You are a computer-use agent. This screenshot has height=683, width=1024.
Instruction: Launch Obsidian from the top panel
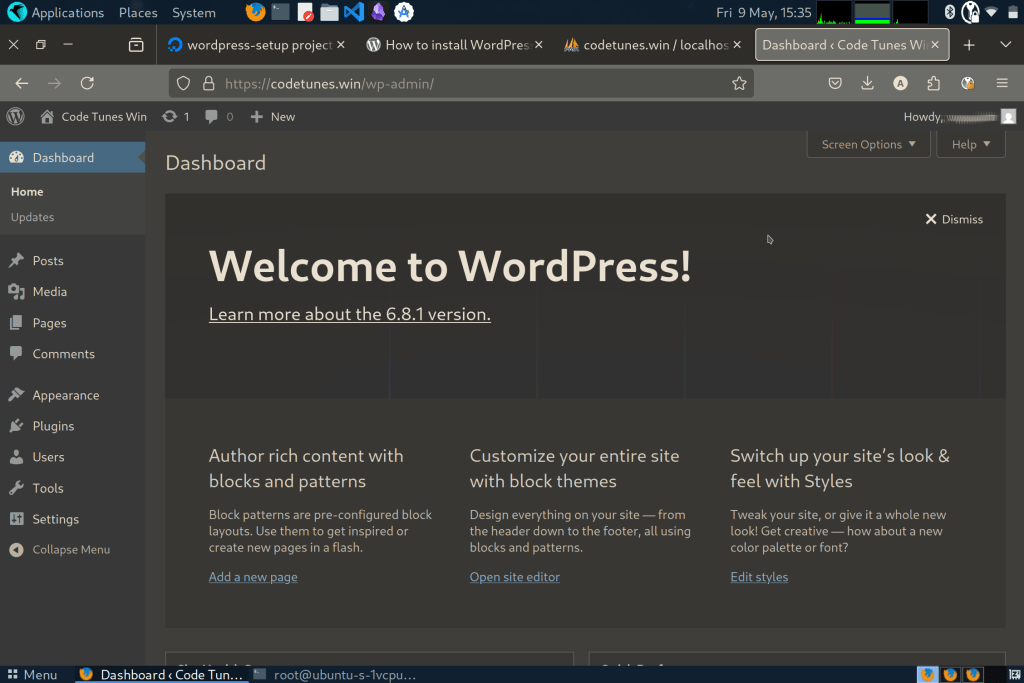(x=378, y=12)
